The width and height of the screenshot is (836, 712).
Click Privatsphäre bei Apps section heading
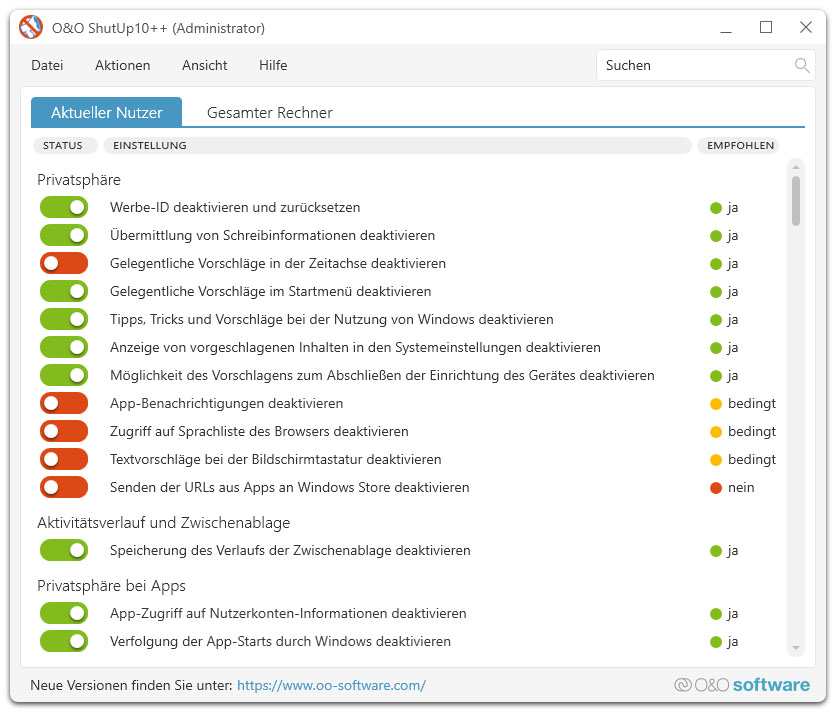coord(111,586)
